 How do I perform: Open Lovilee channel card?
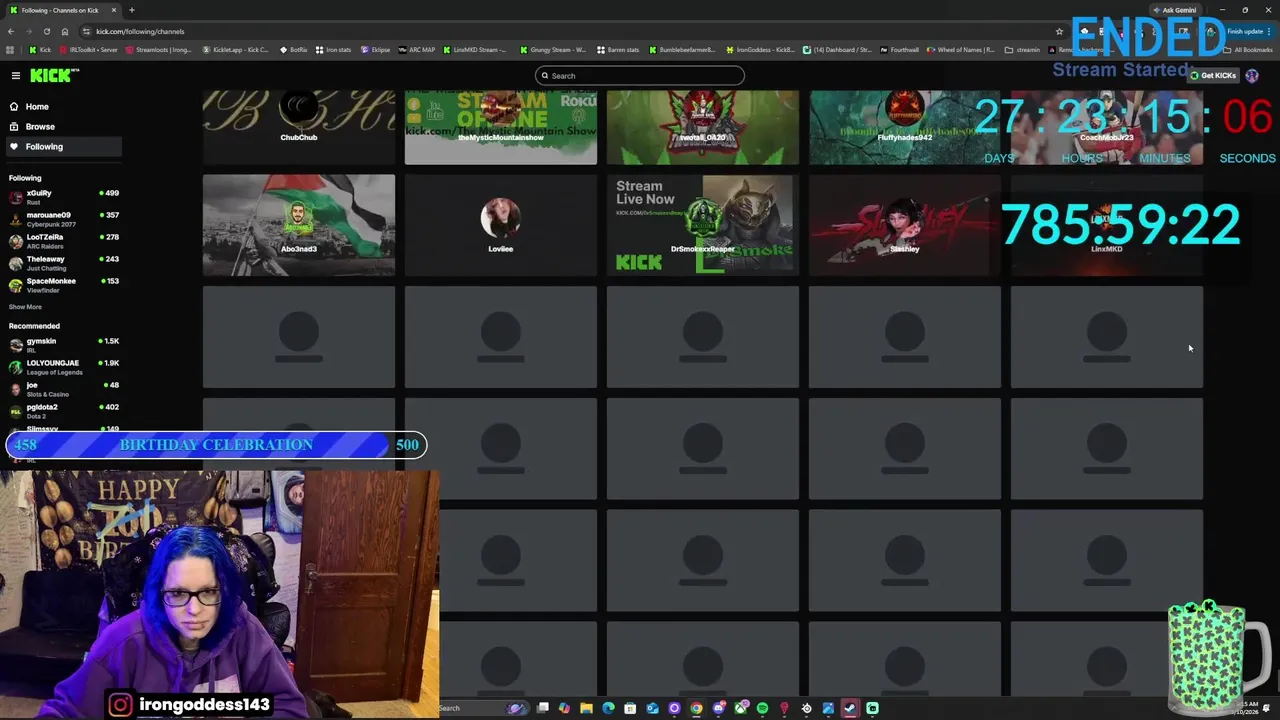(500, 225)
